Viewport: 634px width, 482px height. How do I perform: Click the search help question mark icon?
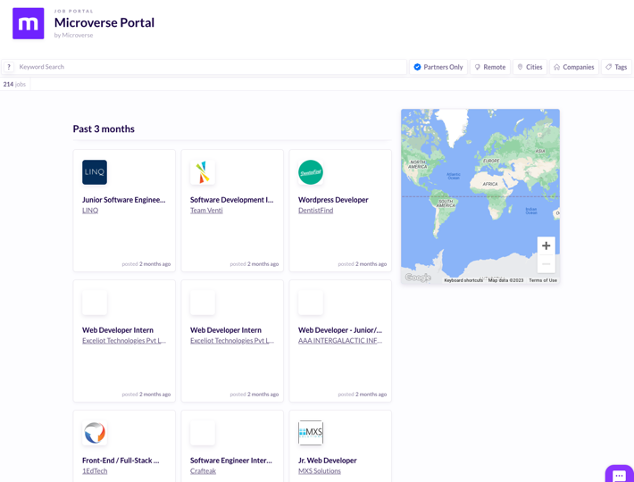pyautogui.click(x=9, y=67)
